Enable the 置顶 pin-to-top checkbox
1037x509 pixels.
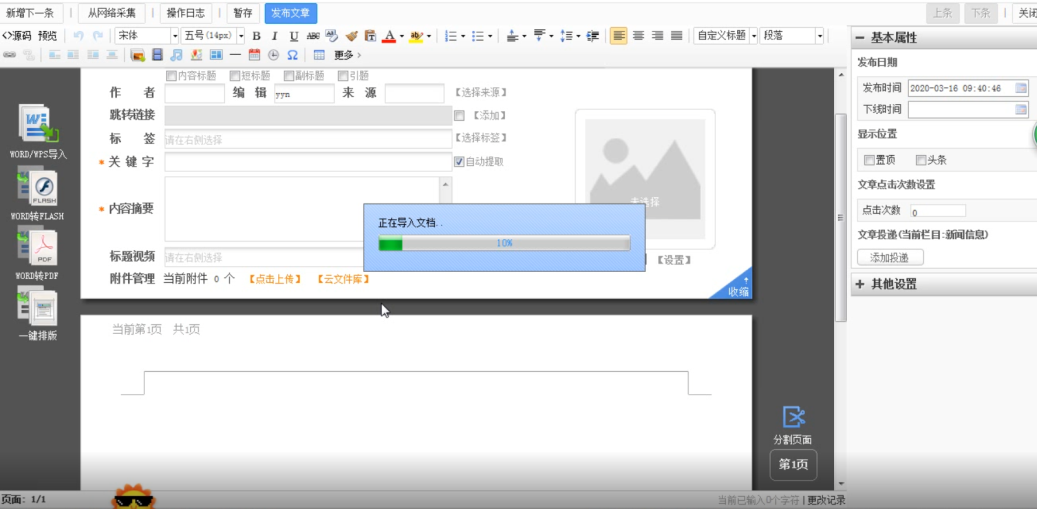click(x=868, y=160)
